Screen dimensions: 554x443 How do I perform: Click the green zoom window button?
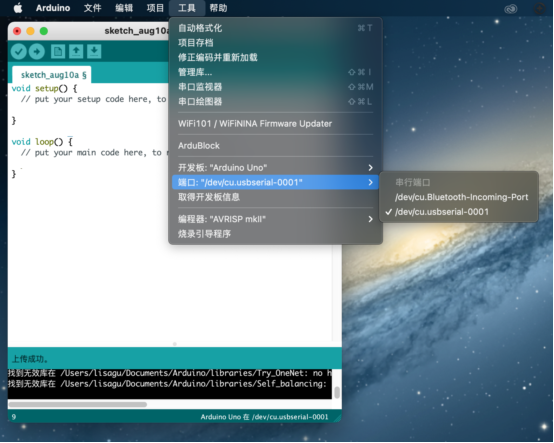tap(44, 31)
